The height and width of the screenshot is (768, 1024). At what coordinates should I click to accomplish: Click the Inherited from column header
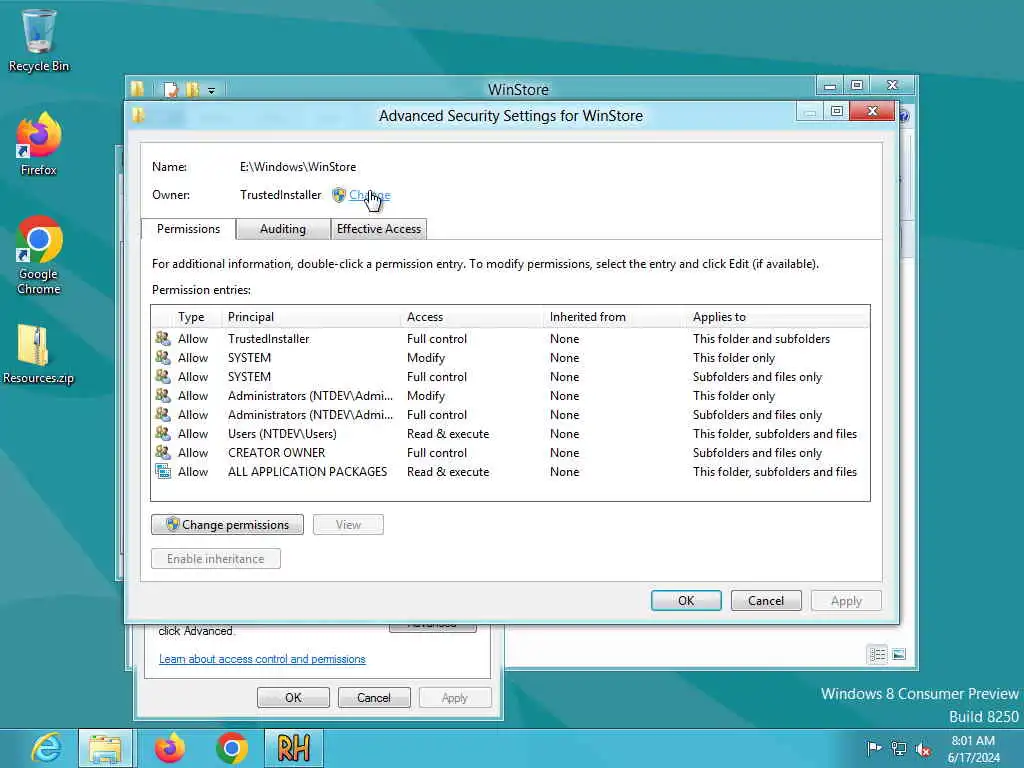(x=616, y=317)
